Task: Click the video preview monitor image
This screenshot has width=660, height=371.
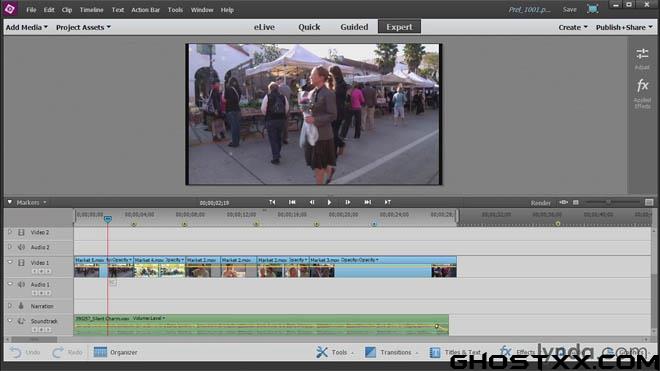Action: 314,114
